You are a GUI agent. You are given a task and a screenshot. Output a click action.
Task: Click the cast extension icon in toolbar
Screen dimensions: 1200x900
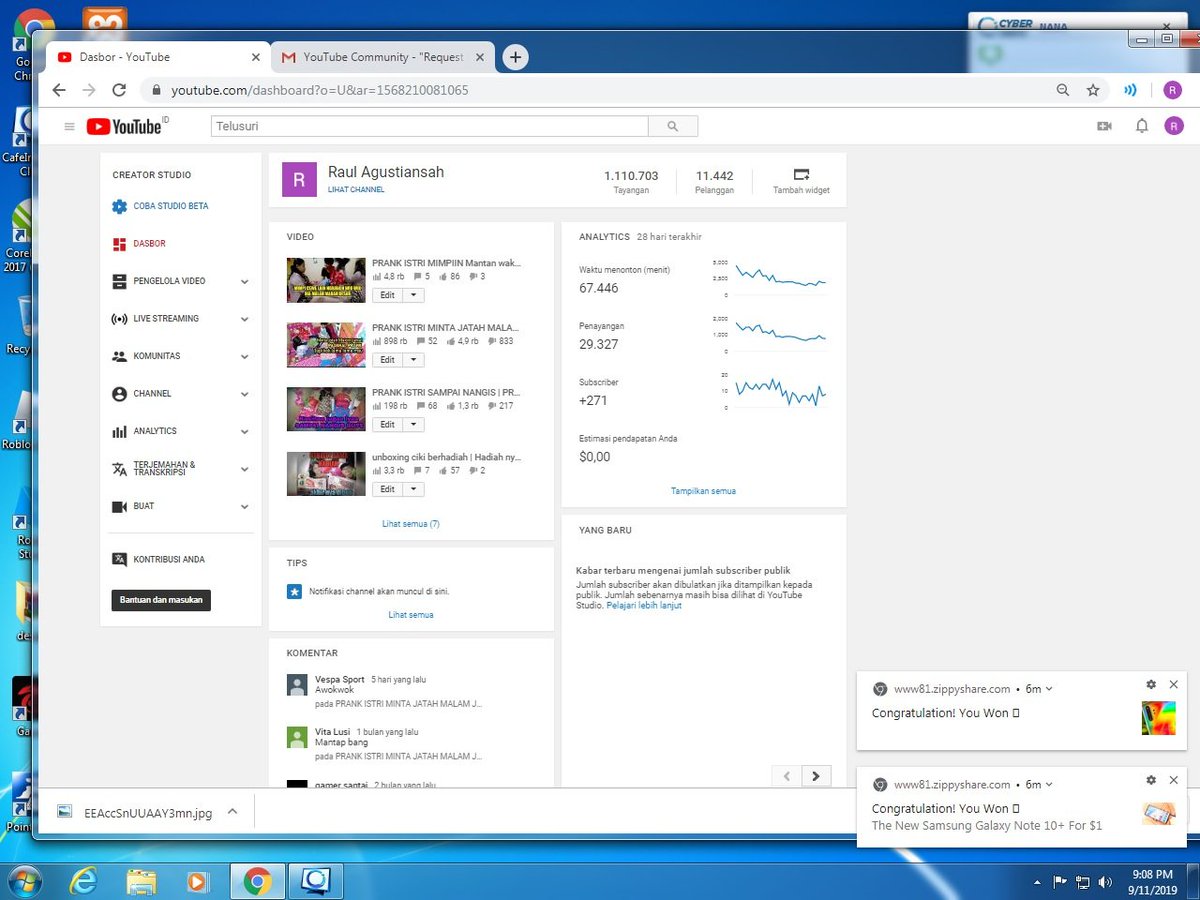1130,90
